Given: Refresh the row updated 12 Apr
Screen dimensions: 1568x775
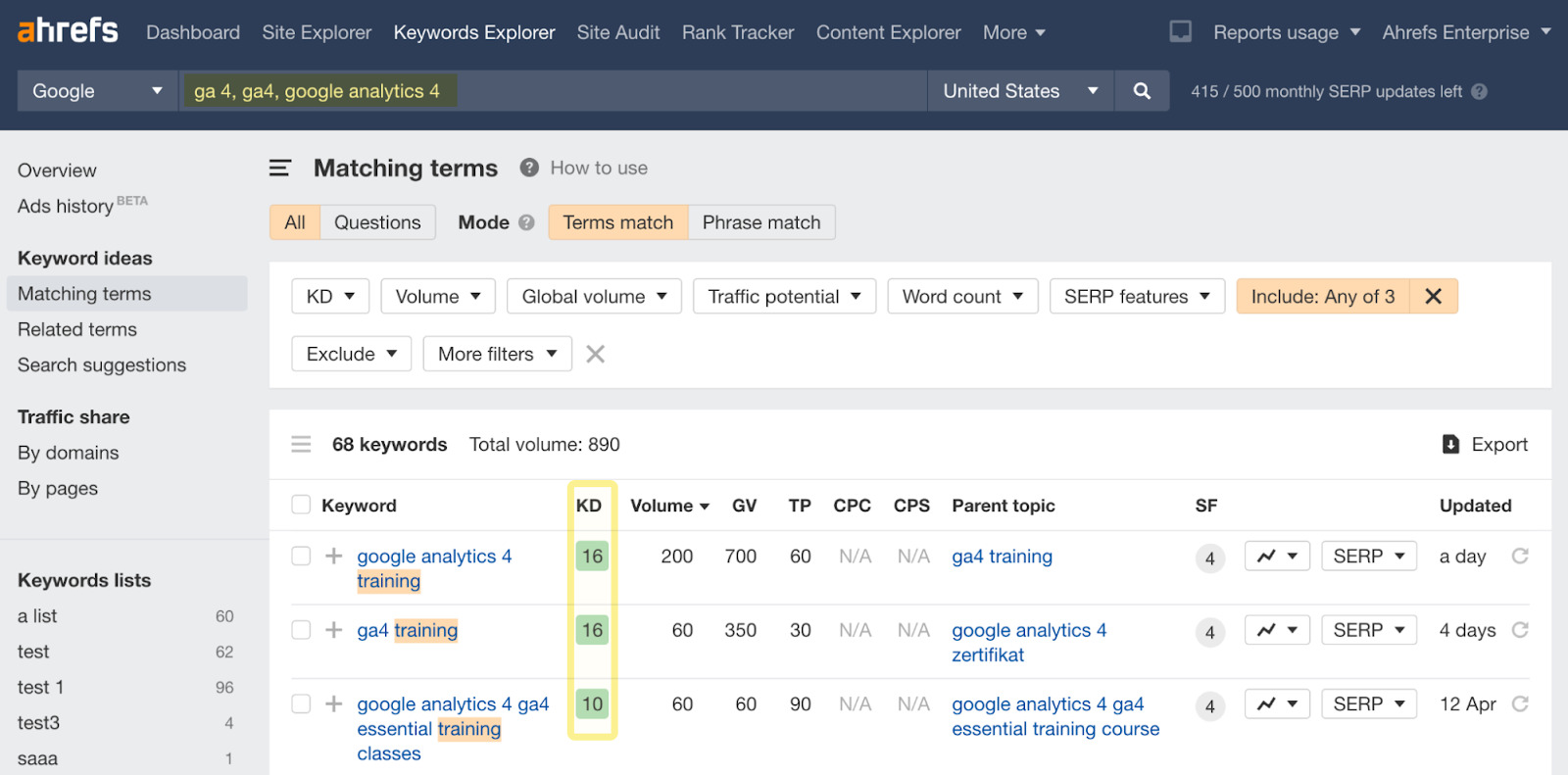Looking at the screenshot, I should (x=1520, y=703).
